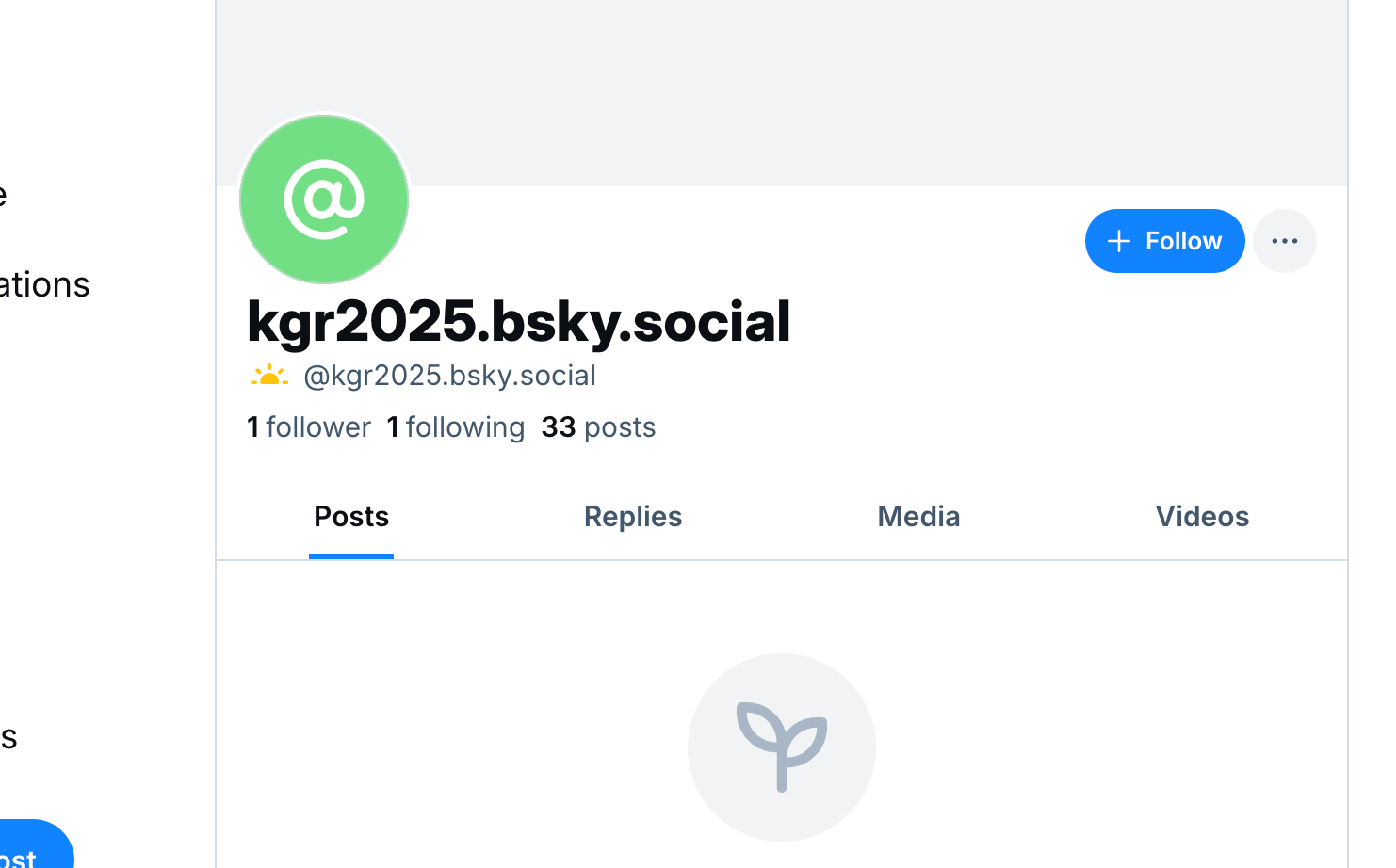The width and height of the screenshot is (1396, 868).
Task: Click the green @ profile avatar
Action: (x=324, y=200)
